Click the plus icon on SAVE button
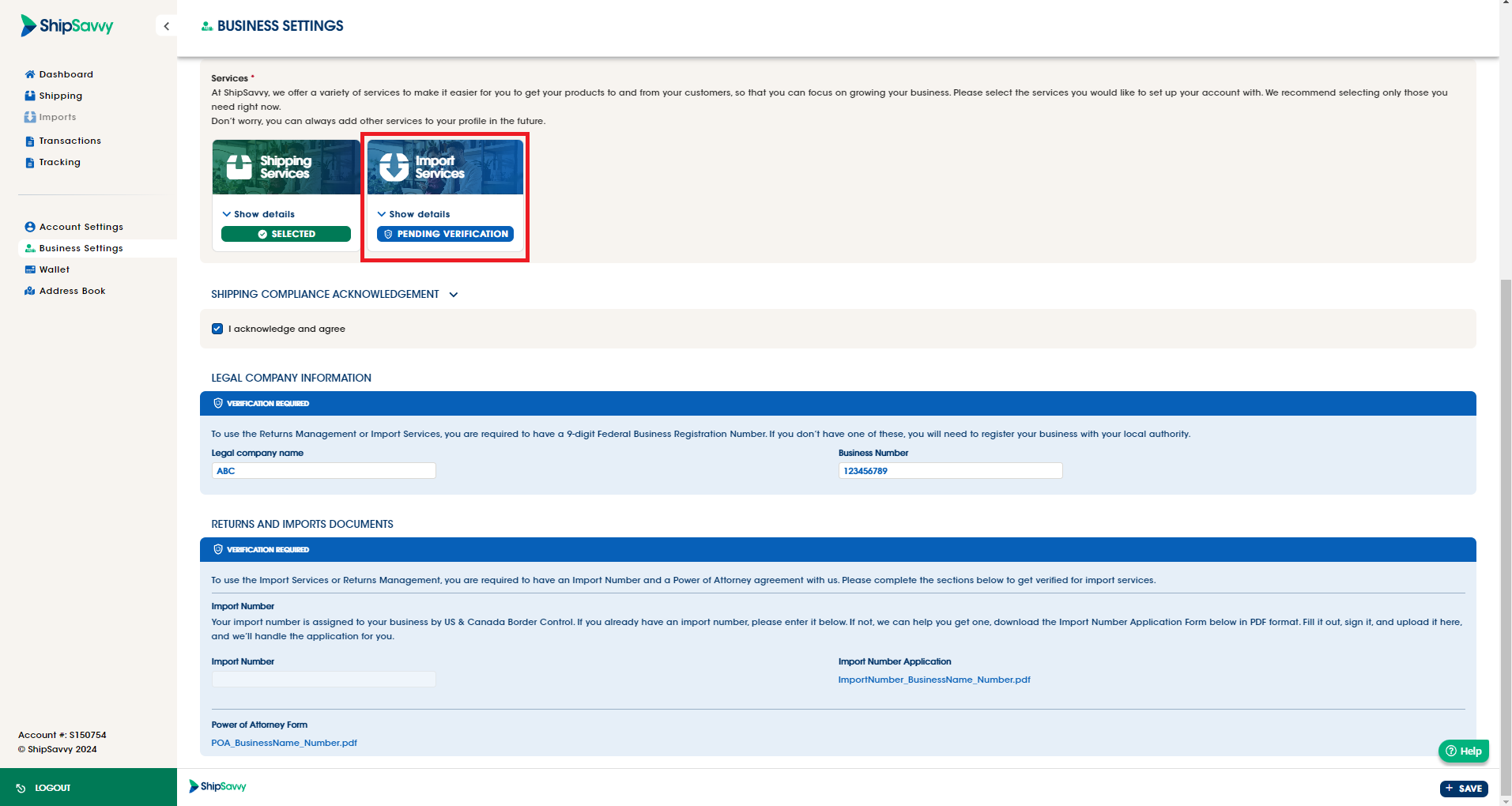Image resolution: width=1512 pixels, height=806 pixels. [1449, 789]
